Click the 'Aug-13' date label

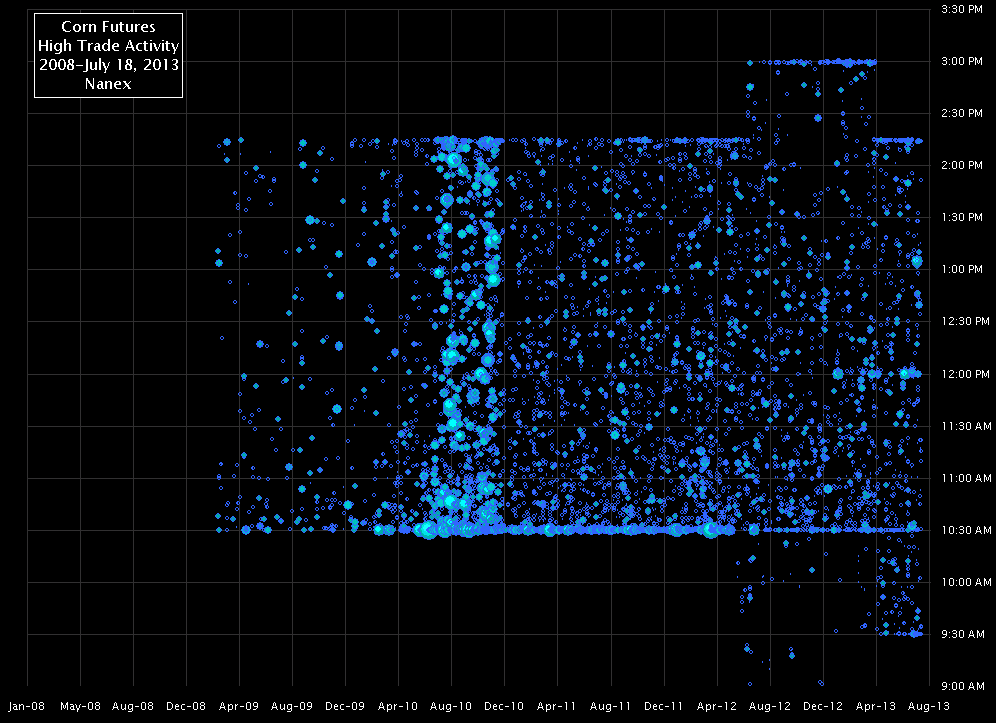click(x=929, y=706)
